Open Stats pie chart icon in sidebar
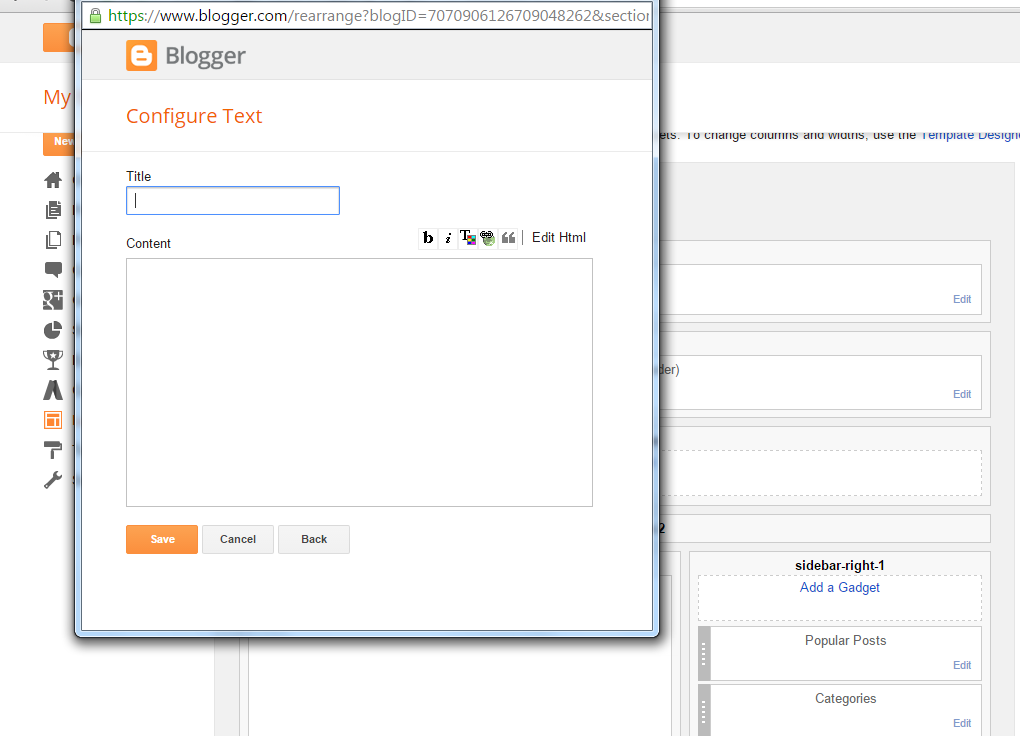This screenshot has height=736, width=1020. click(x=53, y=330)
